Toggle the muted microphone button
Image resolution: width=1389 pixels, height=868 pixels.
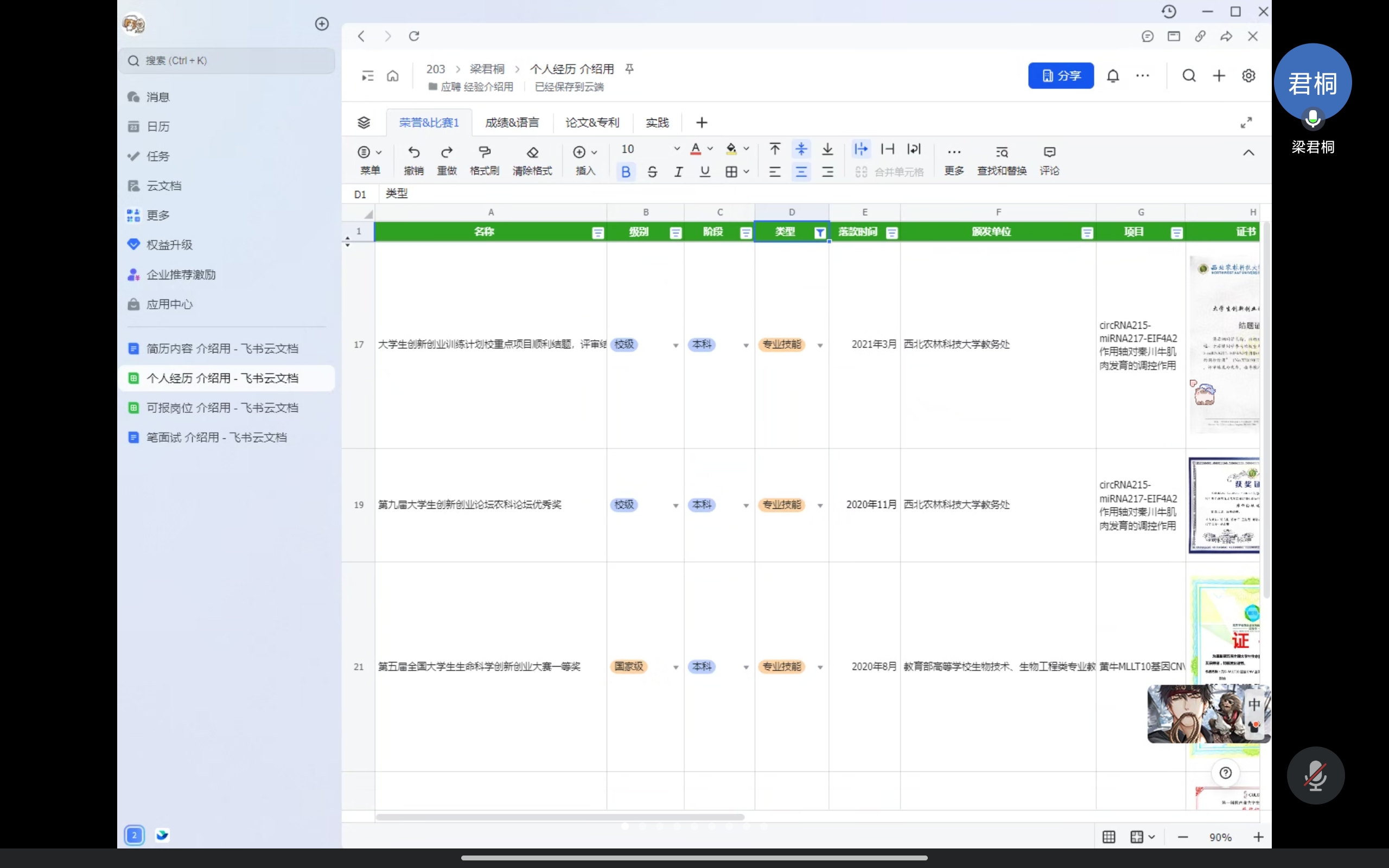tap(1315, 776)
